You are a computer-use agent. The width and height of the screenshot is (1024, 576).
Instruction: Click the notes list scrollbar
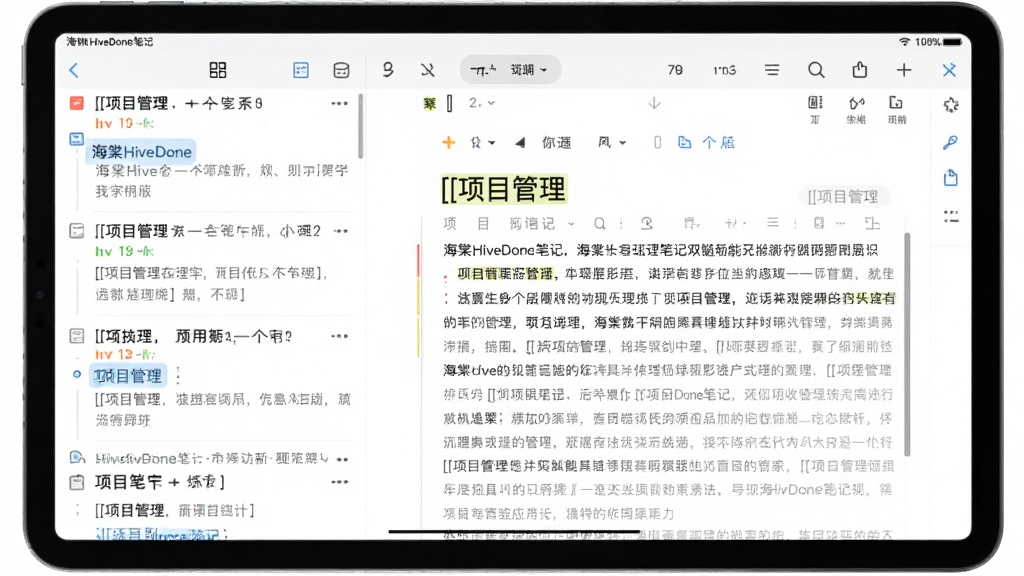pos(360,126)
